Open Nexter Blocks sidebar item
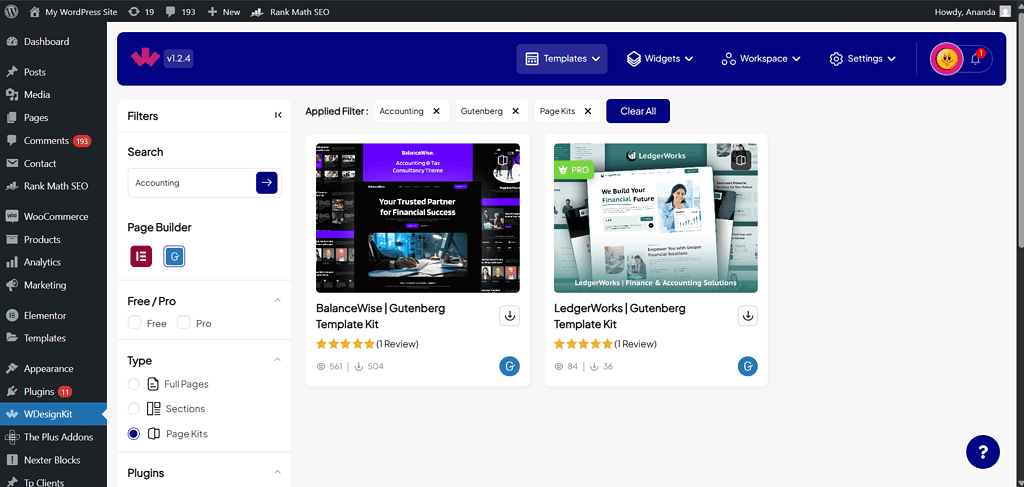The image size is (1024, 487). pos(53,460)
